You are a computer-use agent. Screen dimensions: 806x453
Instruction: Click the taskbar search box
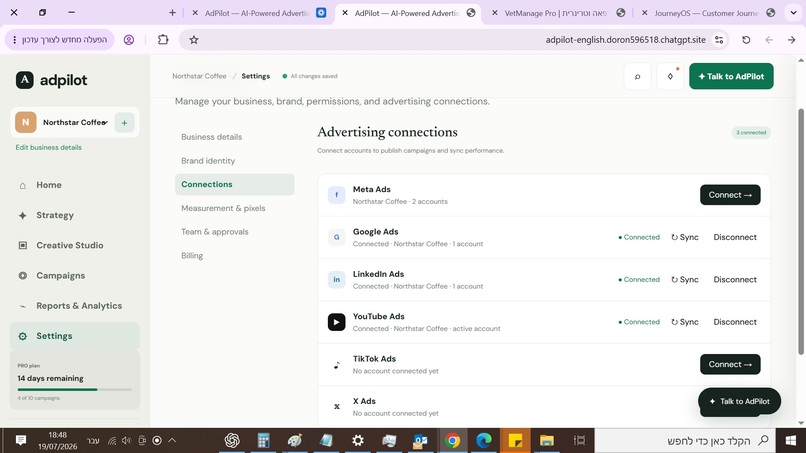(x=686, y=440)
